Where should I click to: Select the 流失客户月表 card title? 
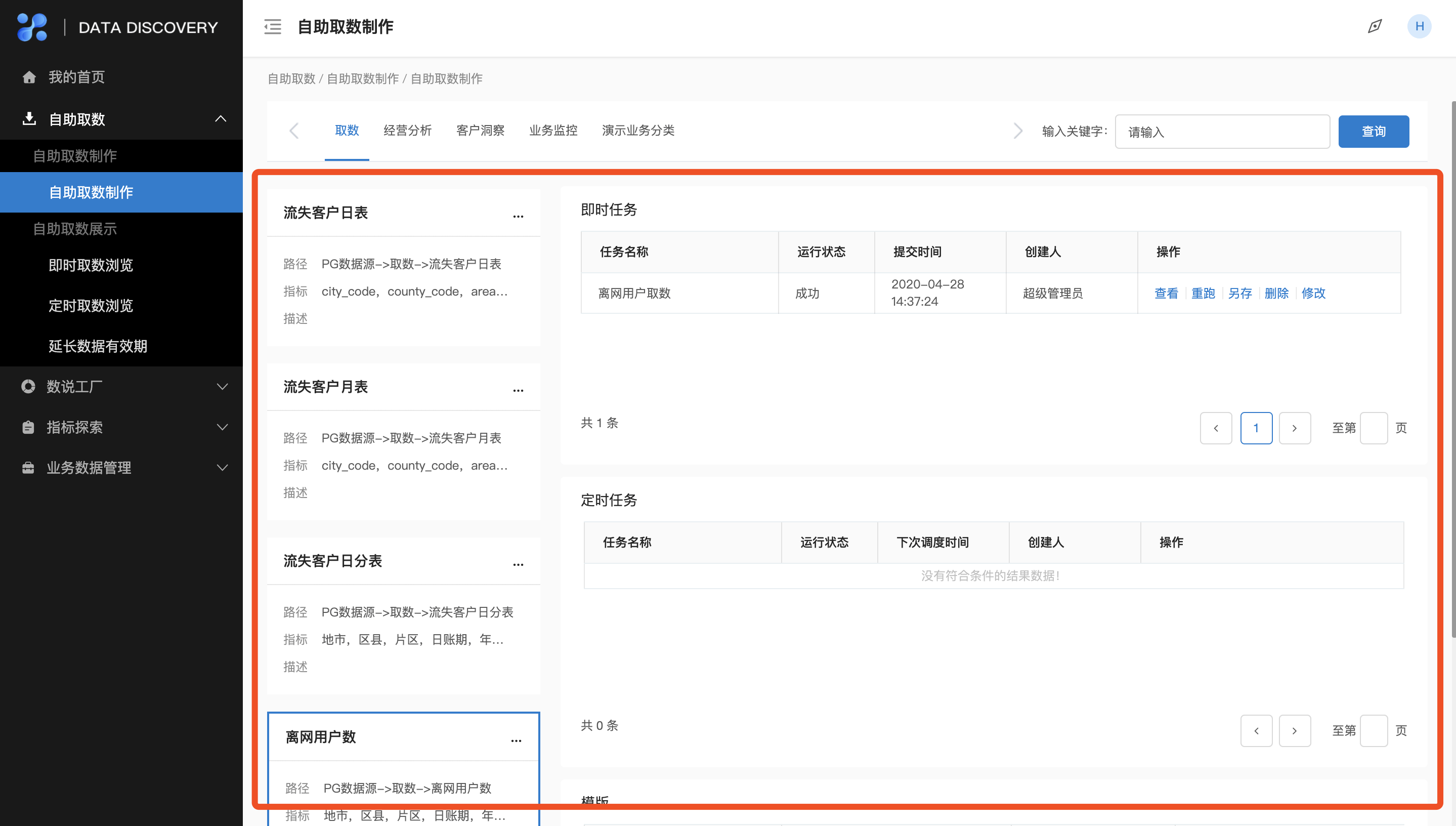click(326, 387)
